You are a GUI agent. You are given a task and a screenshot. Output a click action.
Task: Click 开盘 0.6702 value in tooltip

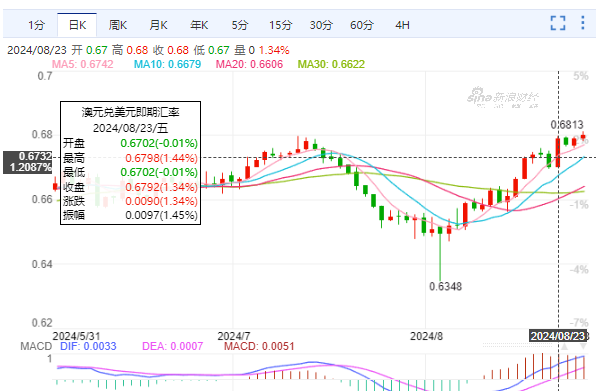coord(159,143)
